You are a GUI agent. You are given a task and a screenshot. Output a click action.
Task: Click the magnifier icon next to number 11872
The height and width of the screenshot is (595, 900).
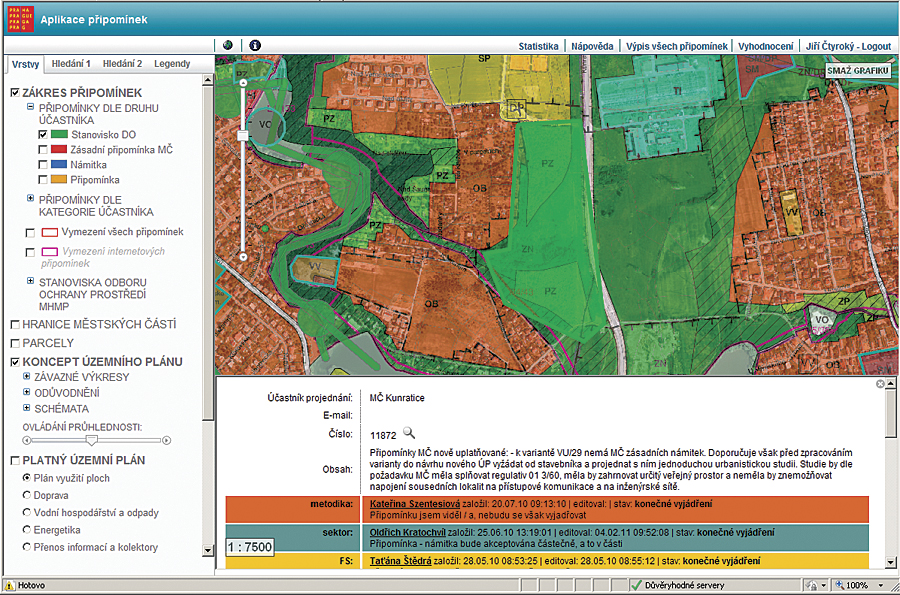pos(408,434)
